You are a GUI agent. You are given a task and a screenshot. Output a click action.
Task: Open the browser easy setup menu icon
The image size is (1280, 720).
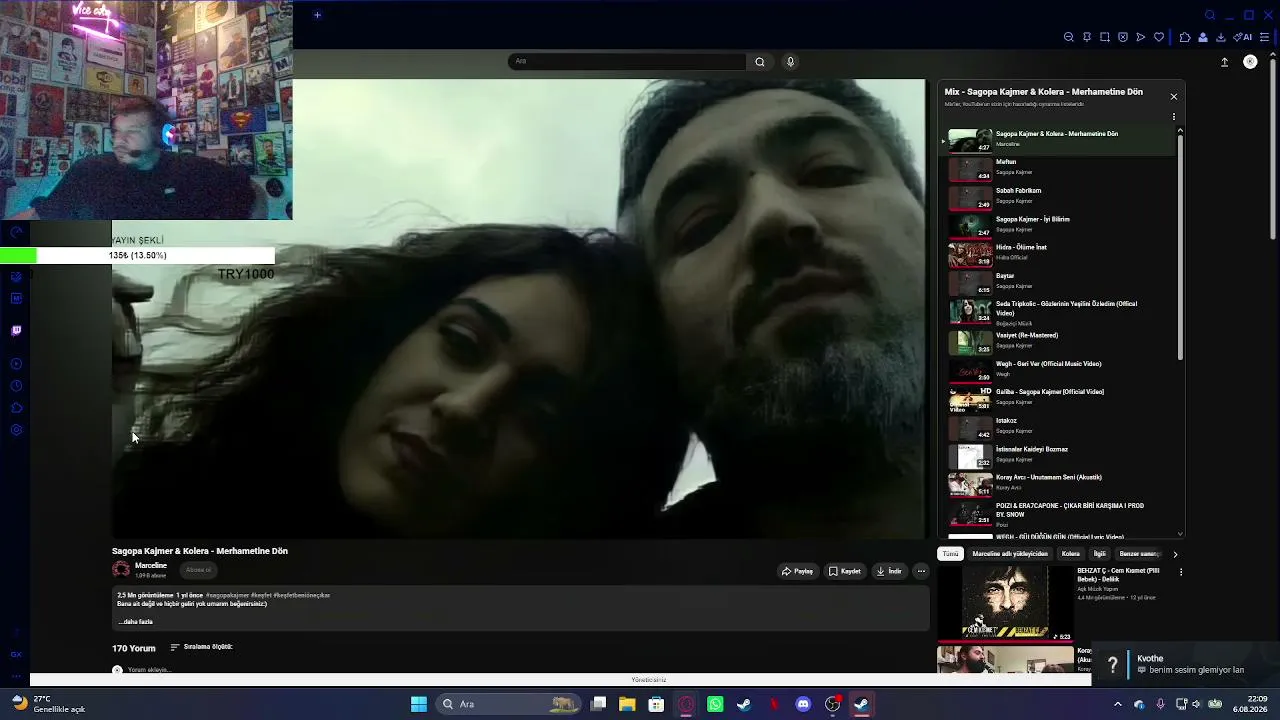click(1265, 37)
